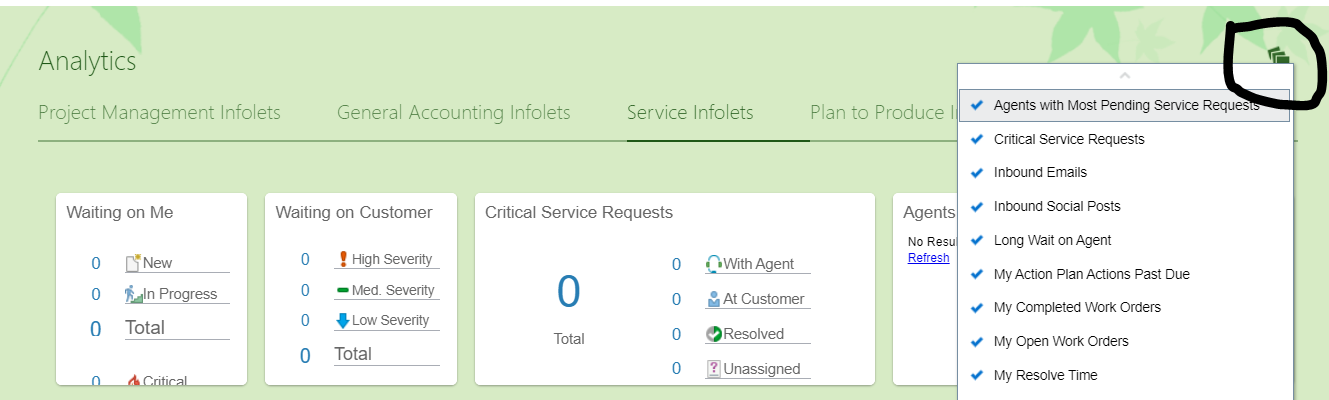Click the up chevron atop infolet list
The height and width of the screenshot is (400, 1329).
1125,76
